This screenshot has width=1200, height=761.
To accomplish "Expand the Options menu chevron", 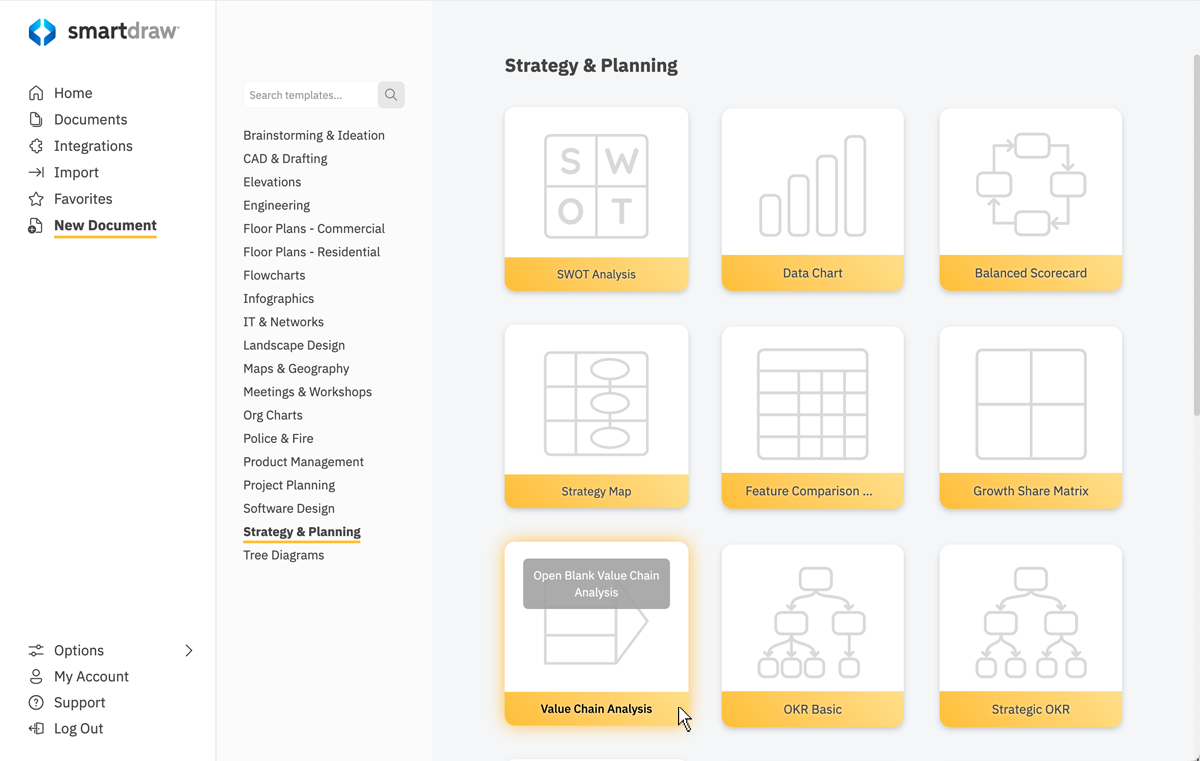I will 188,650.
